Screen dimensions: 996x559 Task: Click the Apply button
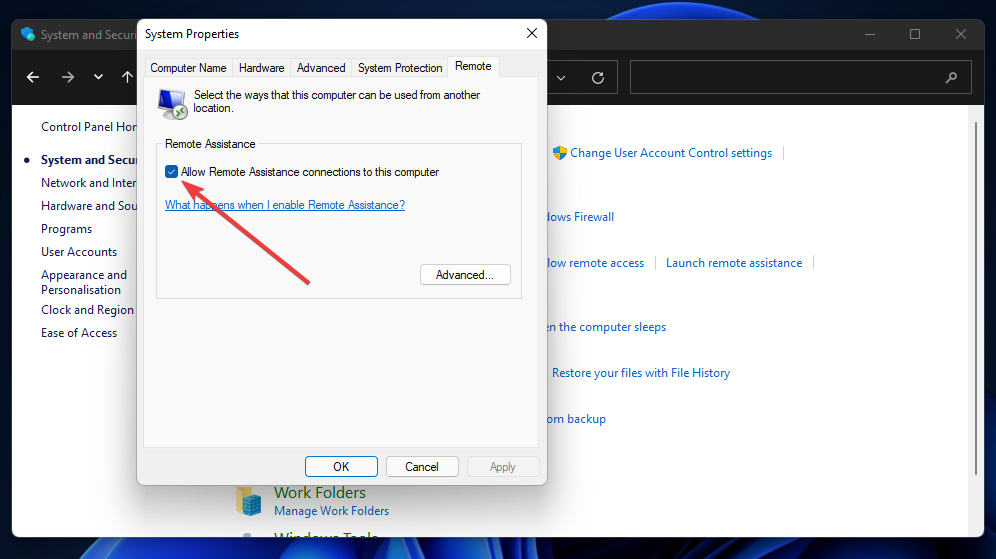[502, 466]
